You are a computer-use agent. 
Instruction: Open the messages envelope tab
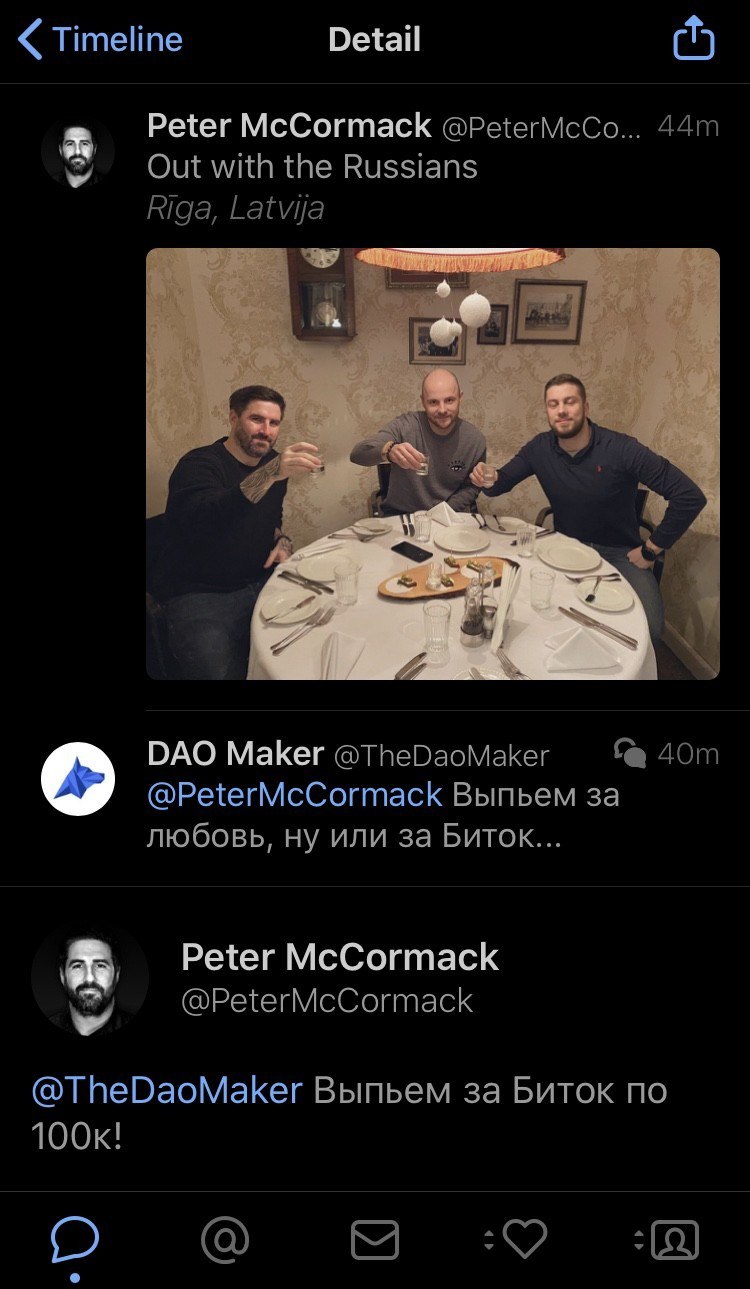click(375, 1240)
